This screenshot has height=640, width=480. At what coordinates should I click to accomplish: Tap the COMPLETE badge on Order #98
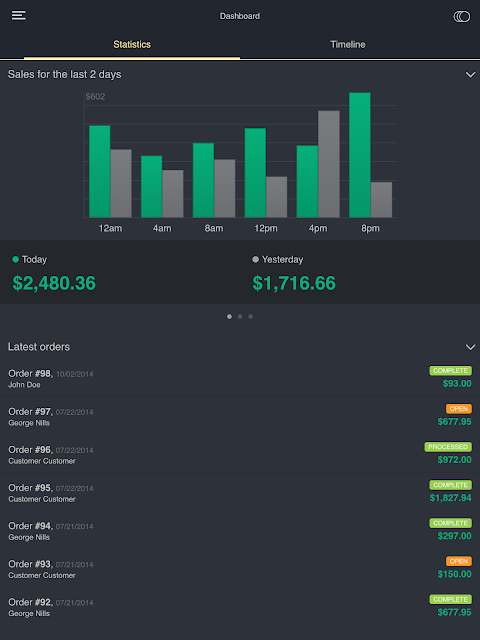(450, 371)
